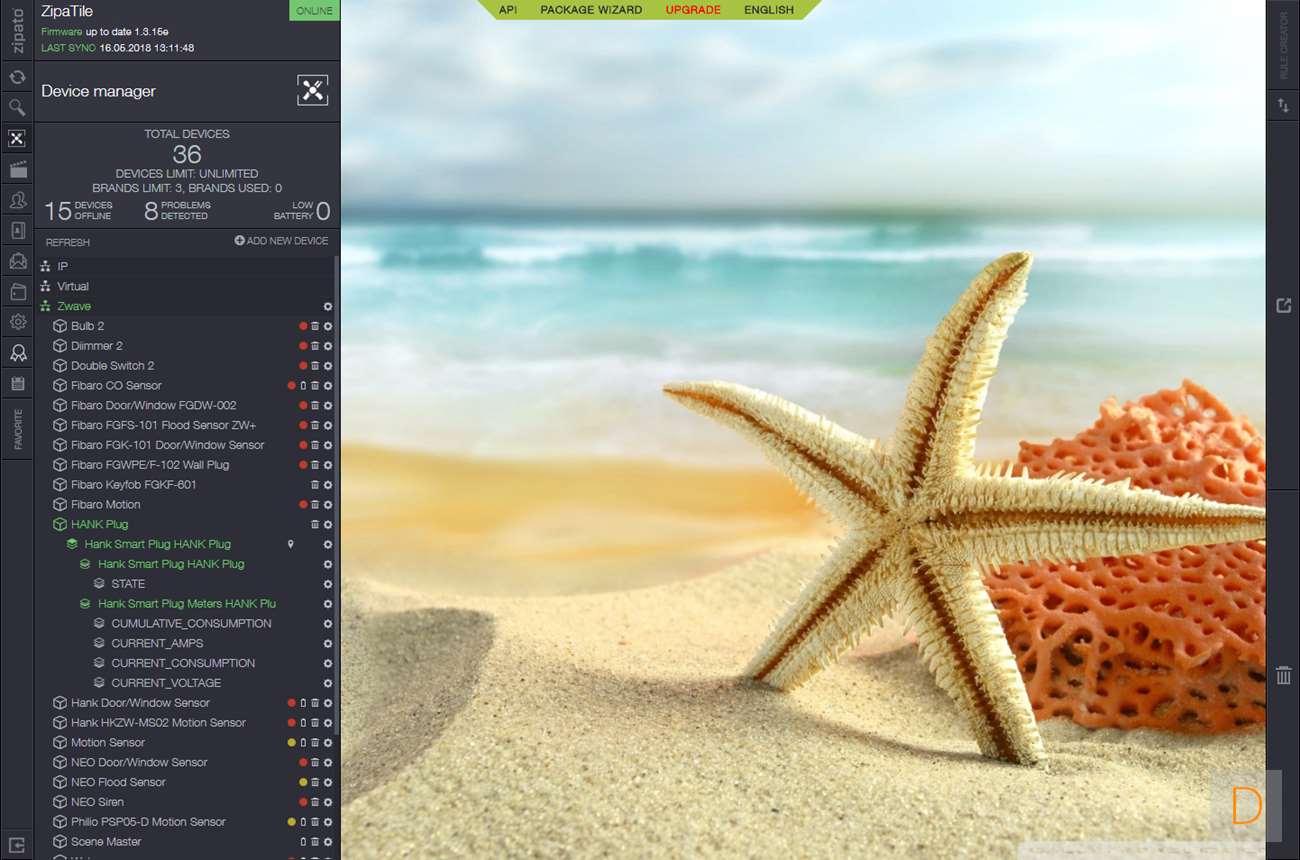Open gear settings for Dimmer 2
Viewport: 1300px width, 860px height.
click(x=328, y=346)
